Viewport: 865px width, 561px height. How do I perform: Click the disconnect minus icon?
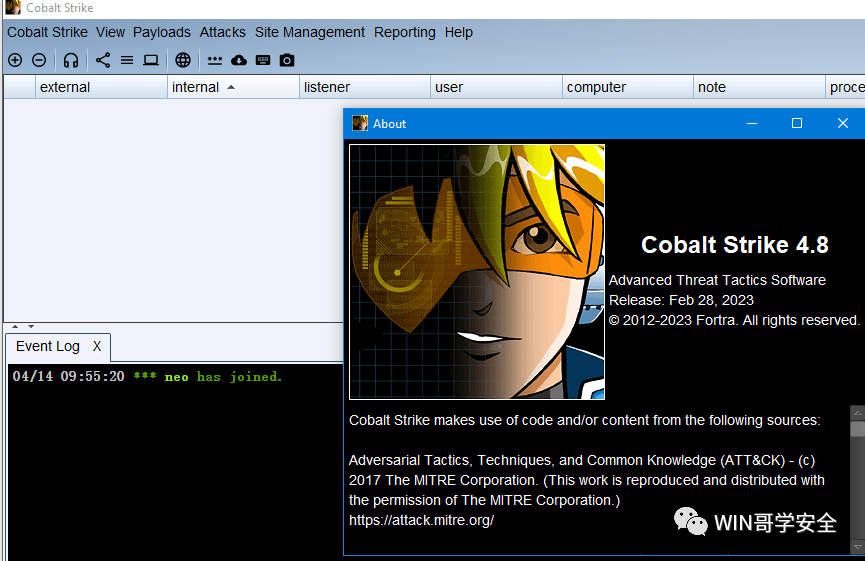coord(39,60)
